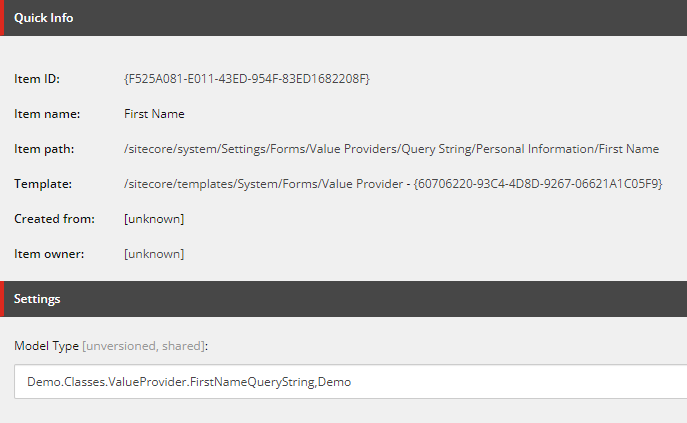Viewport: 687px width, 423px height.
Task: Collapse the Settings section header
Action: tap(37, 299)
